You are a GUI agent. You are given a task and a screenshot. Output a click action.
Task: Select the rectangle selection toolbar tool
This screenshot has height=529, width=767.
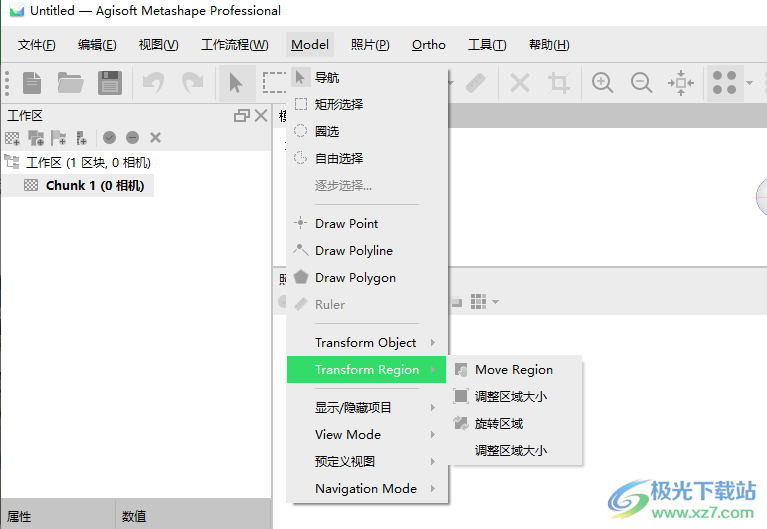point(274,83)
